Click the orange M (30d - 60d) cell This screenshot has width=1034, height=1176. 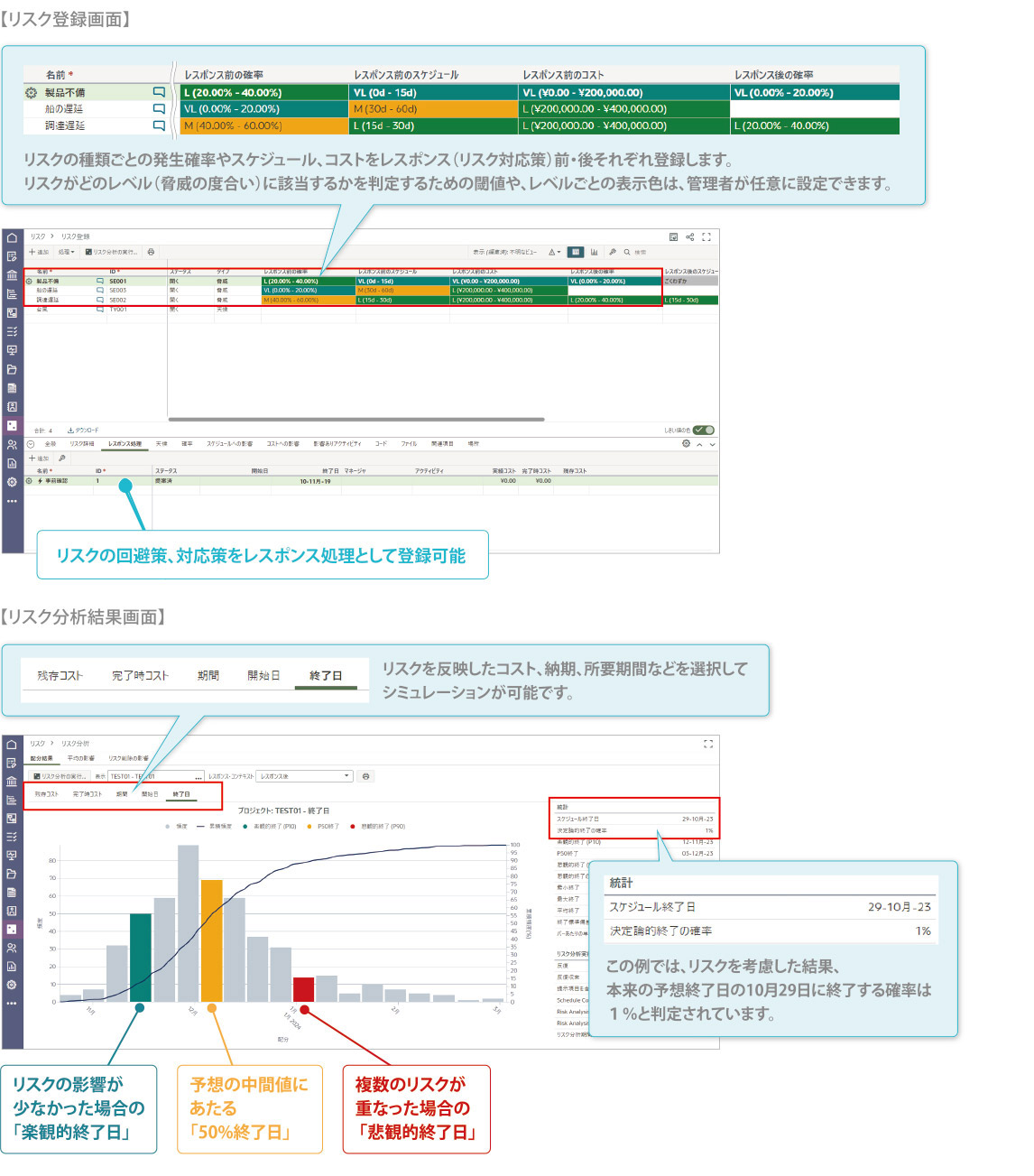401,291
